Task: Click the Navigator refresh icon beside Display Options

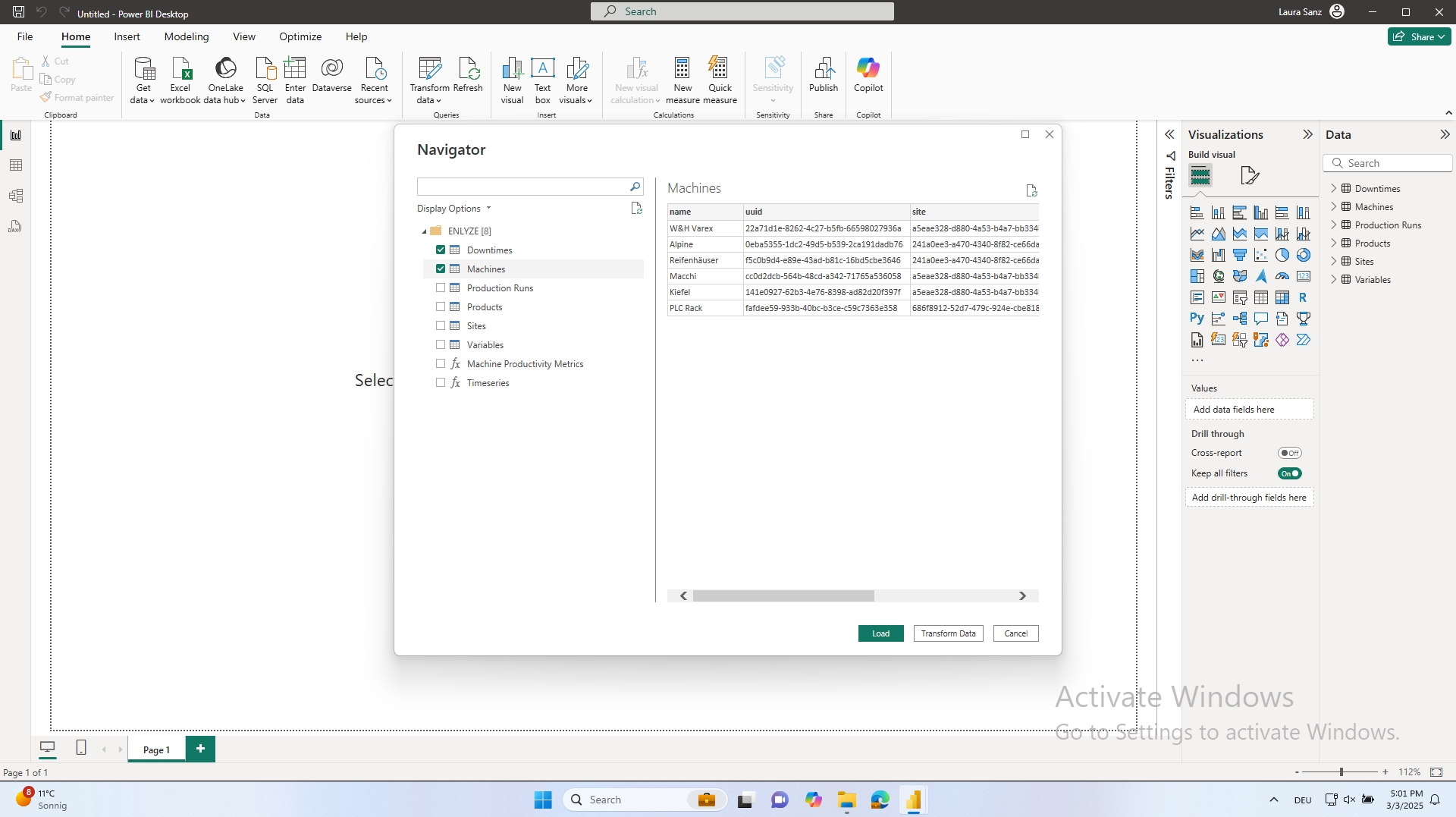Action: click(x=637, y=208)
